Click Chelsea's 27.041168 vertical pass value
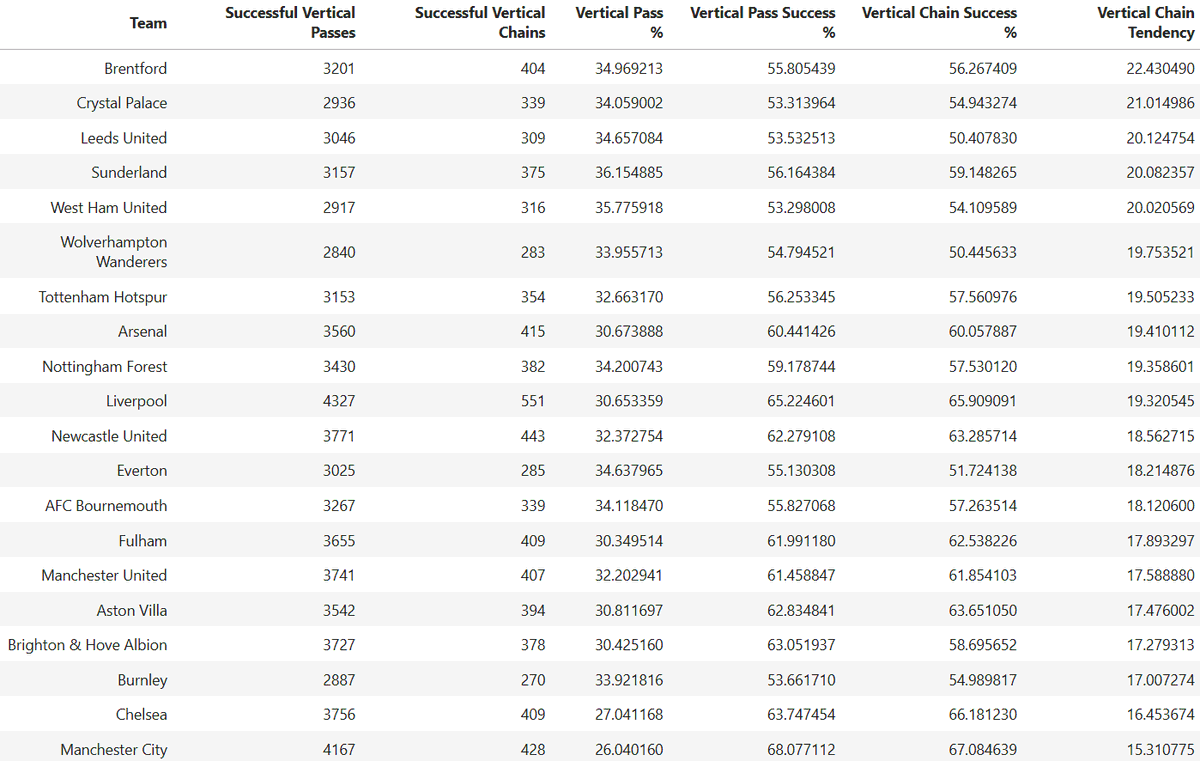This screenshot has height=761, width=1200. [629, 715]
